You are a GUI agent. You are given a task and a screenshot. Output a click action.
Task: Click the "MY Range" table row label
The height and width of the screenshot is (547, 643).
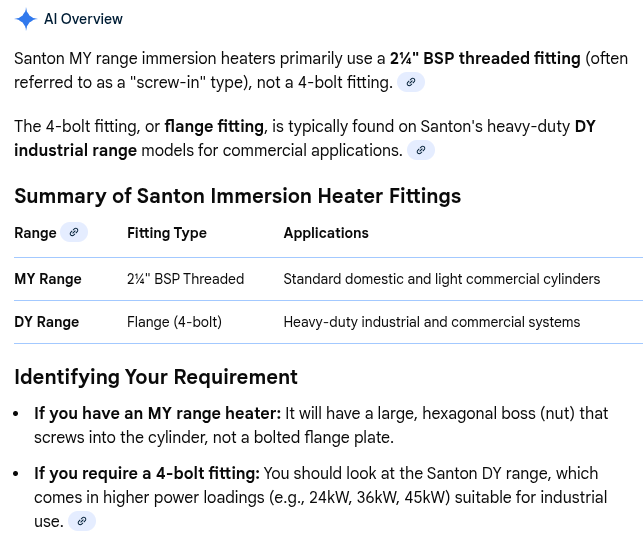tap(48, 279)
